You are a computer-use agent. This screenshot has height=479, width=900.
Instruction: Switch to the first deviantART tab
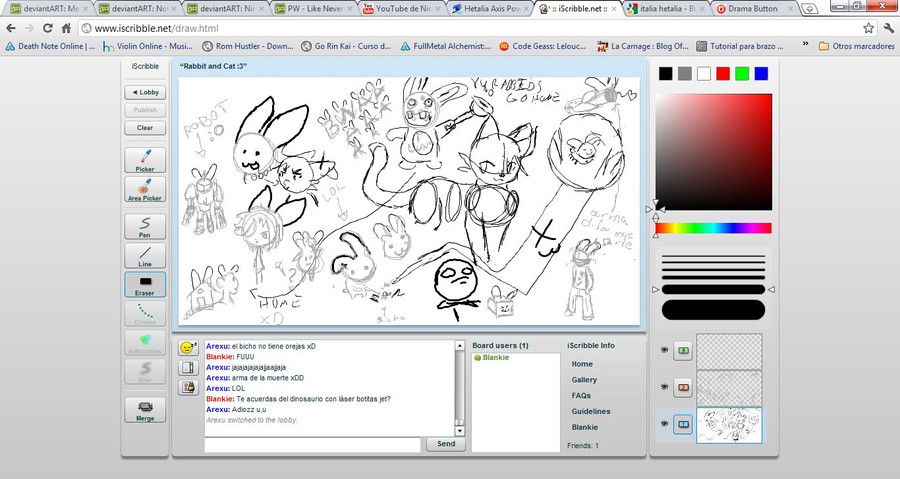coord(49,9)
